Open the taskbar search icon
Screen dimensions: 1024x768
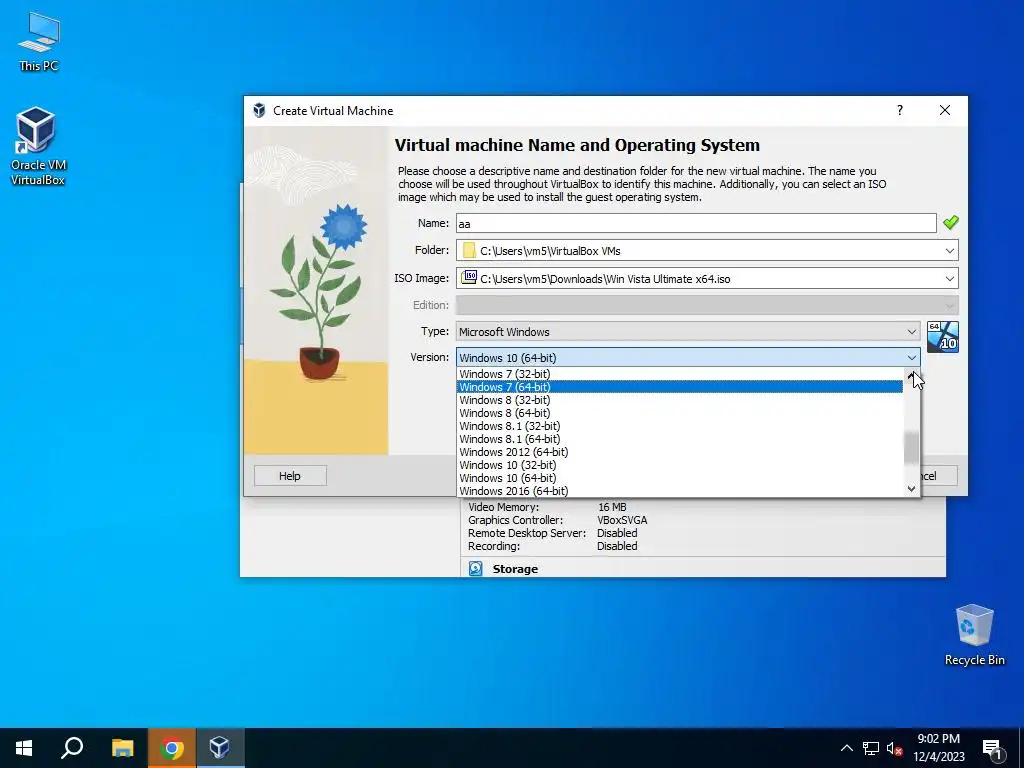[x=72, y=748]
